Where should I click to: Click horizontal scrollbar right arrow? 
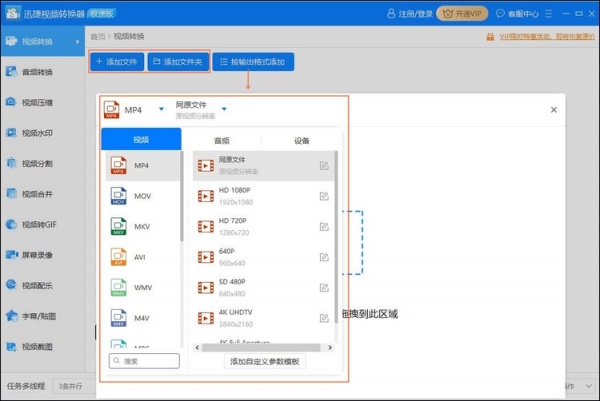[x=330, y=347]
